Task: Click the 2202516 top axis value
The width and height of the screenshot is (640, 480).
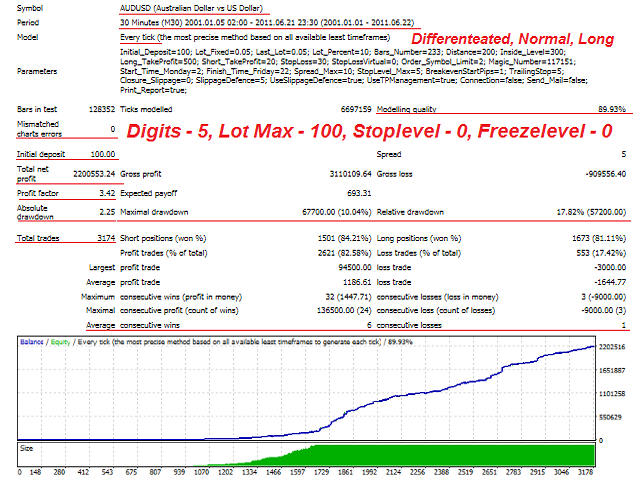Action: 612,347
